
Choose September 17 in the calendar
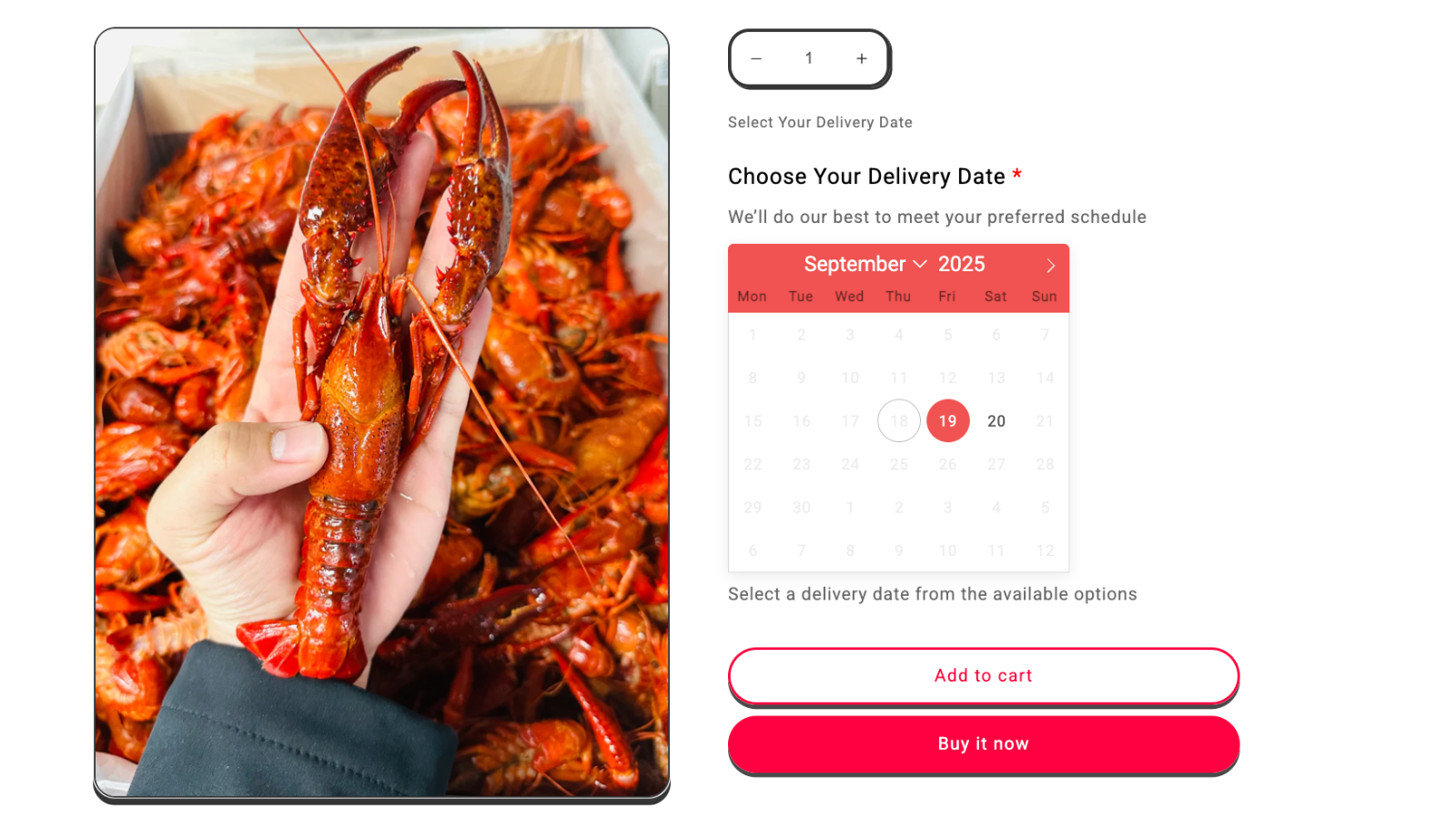[x=850, y=420]
